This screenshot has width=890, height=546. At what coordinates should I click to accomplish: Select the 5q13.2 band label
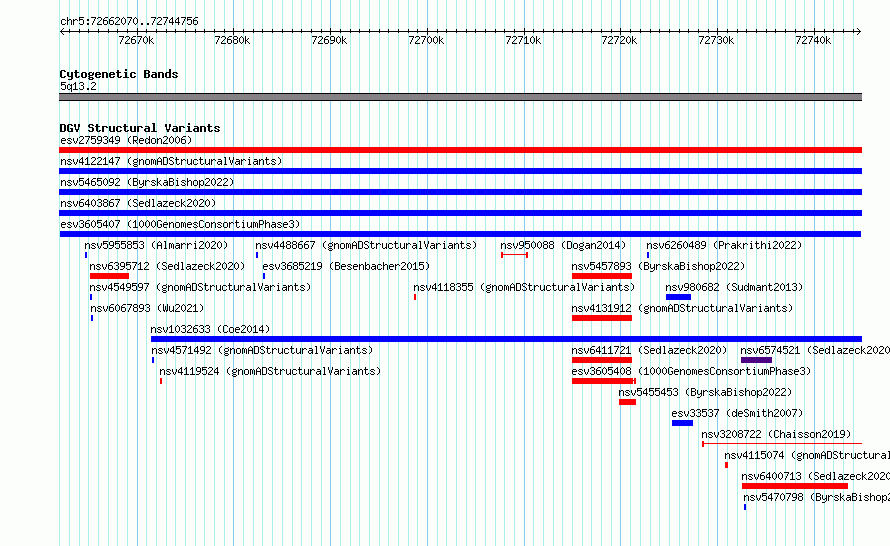click(78, 86)
